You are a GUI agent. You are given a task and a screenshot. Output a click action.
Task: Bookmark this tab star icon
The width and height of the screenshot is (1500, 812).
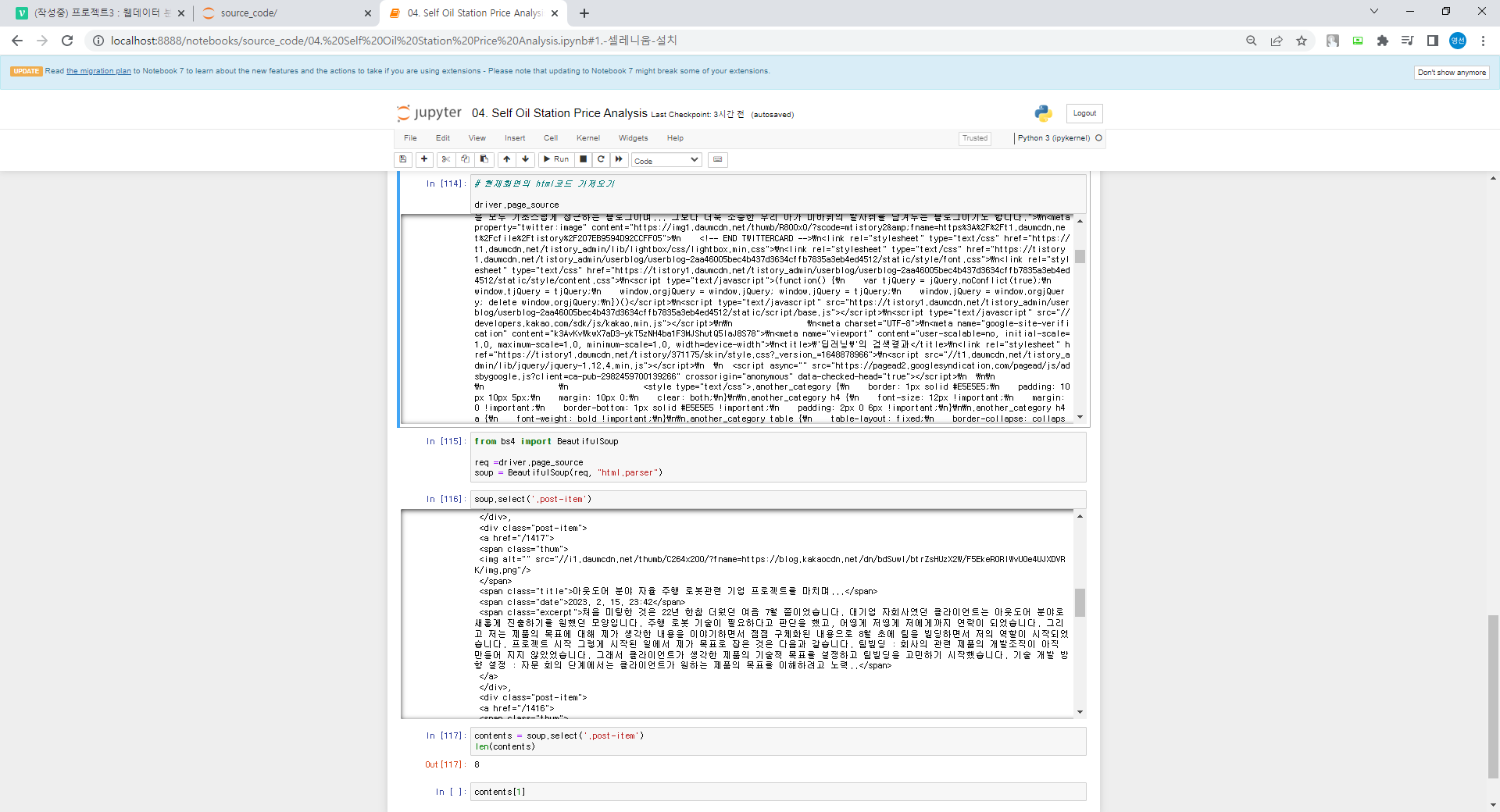click(1302, 41)
